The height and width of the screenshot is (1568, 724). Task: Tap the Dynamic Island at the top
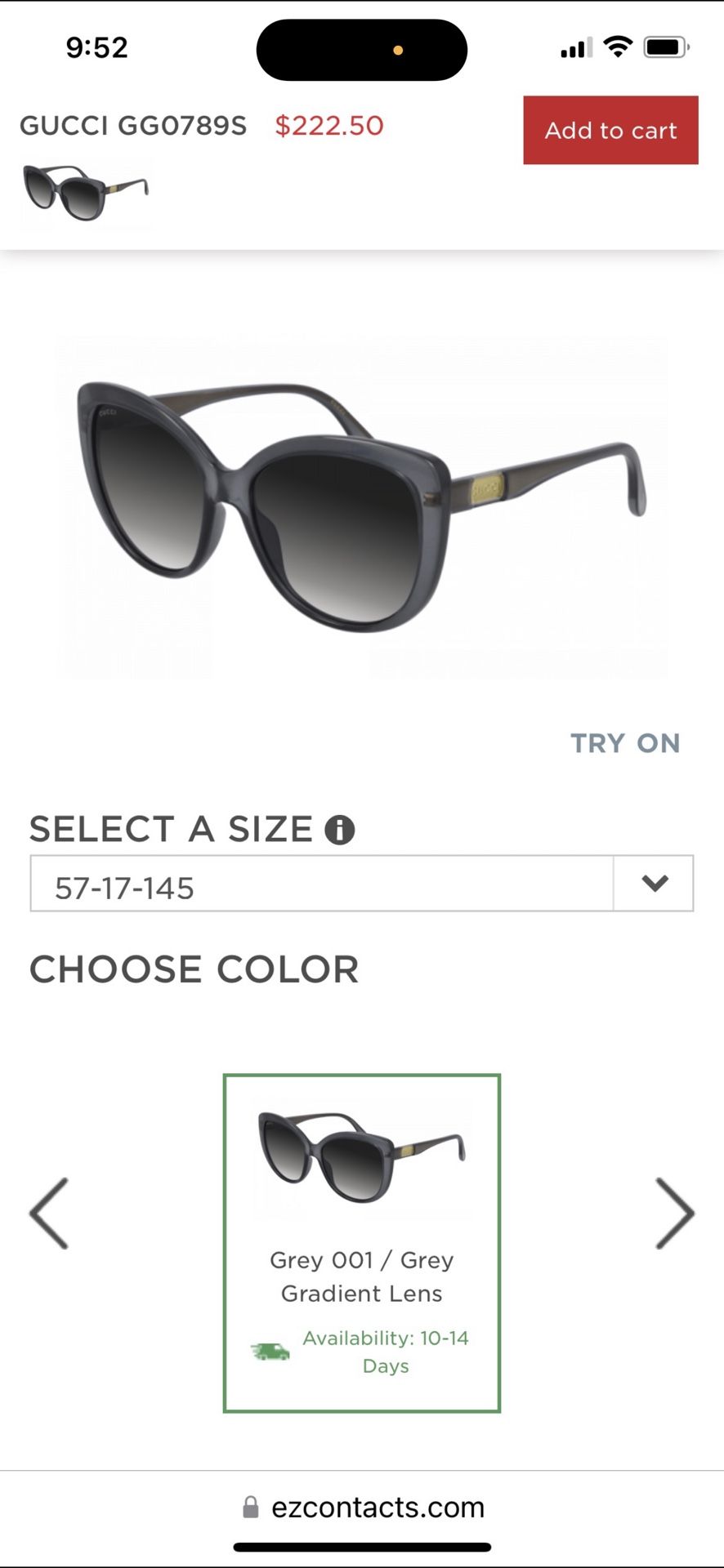coord(362,49)
